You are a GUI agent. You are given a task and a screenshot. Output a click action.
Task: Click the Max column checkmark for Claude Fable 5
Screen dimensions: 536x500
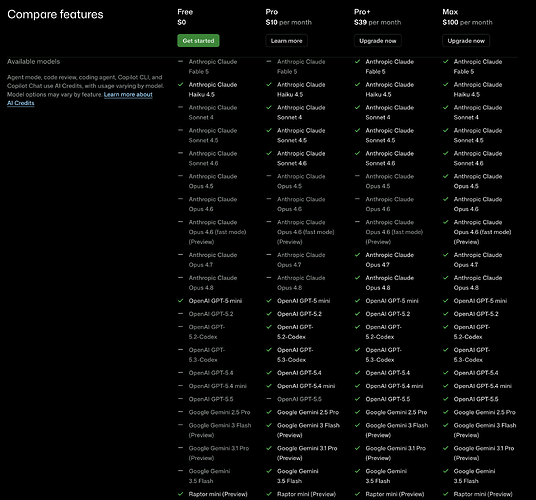pyautogui.click(x=445, y=62)
